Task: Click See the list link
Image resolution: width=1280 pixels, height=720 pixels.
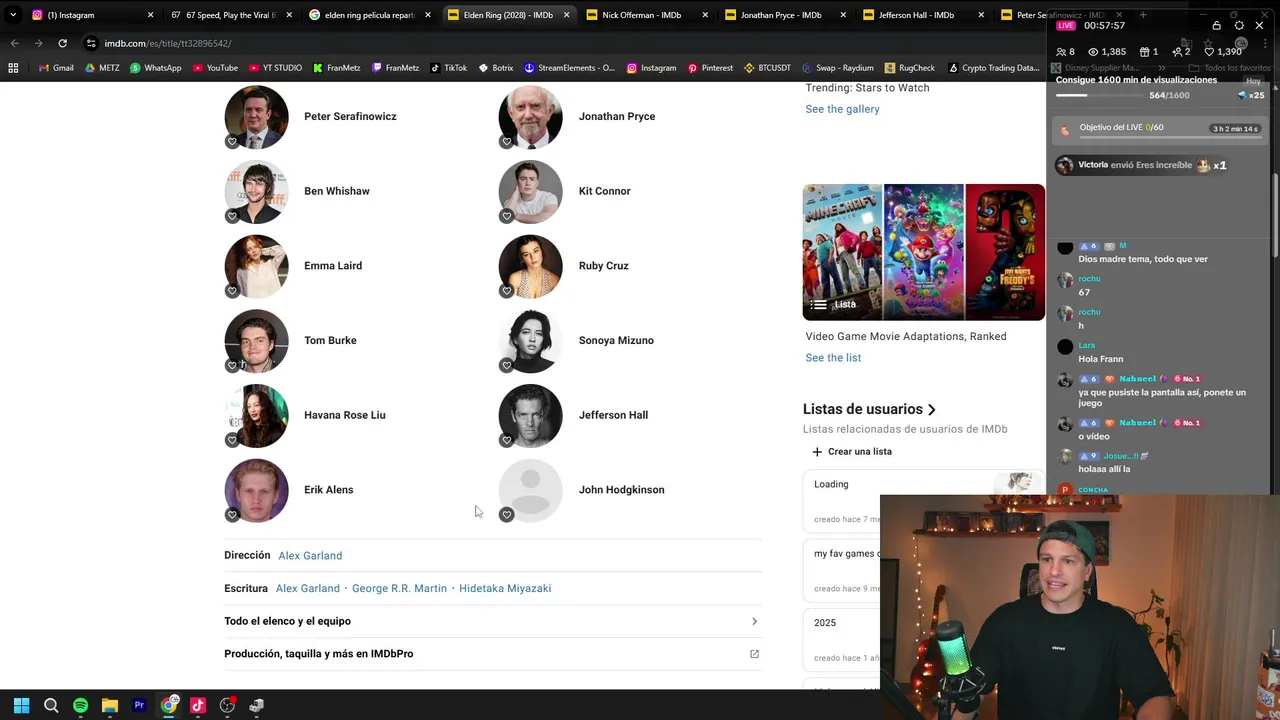Action: pos(833,358)
